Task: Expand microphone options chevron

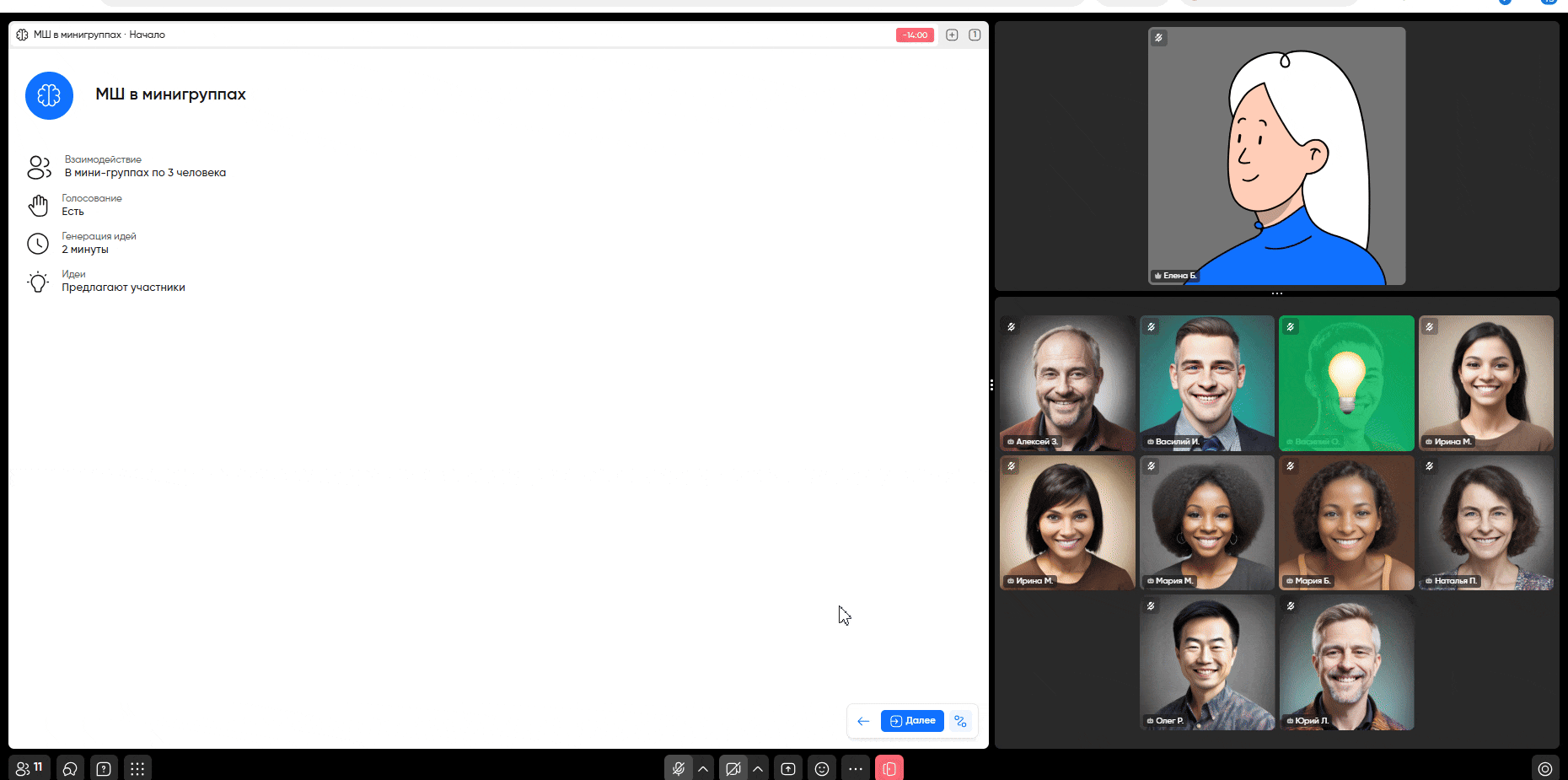Action: coord(703,768)
